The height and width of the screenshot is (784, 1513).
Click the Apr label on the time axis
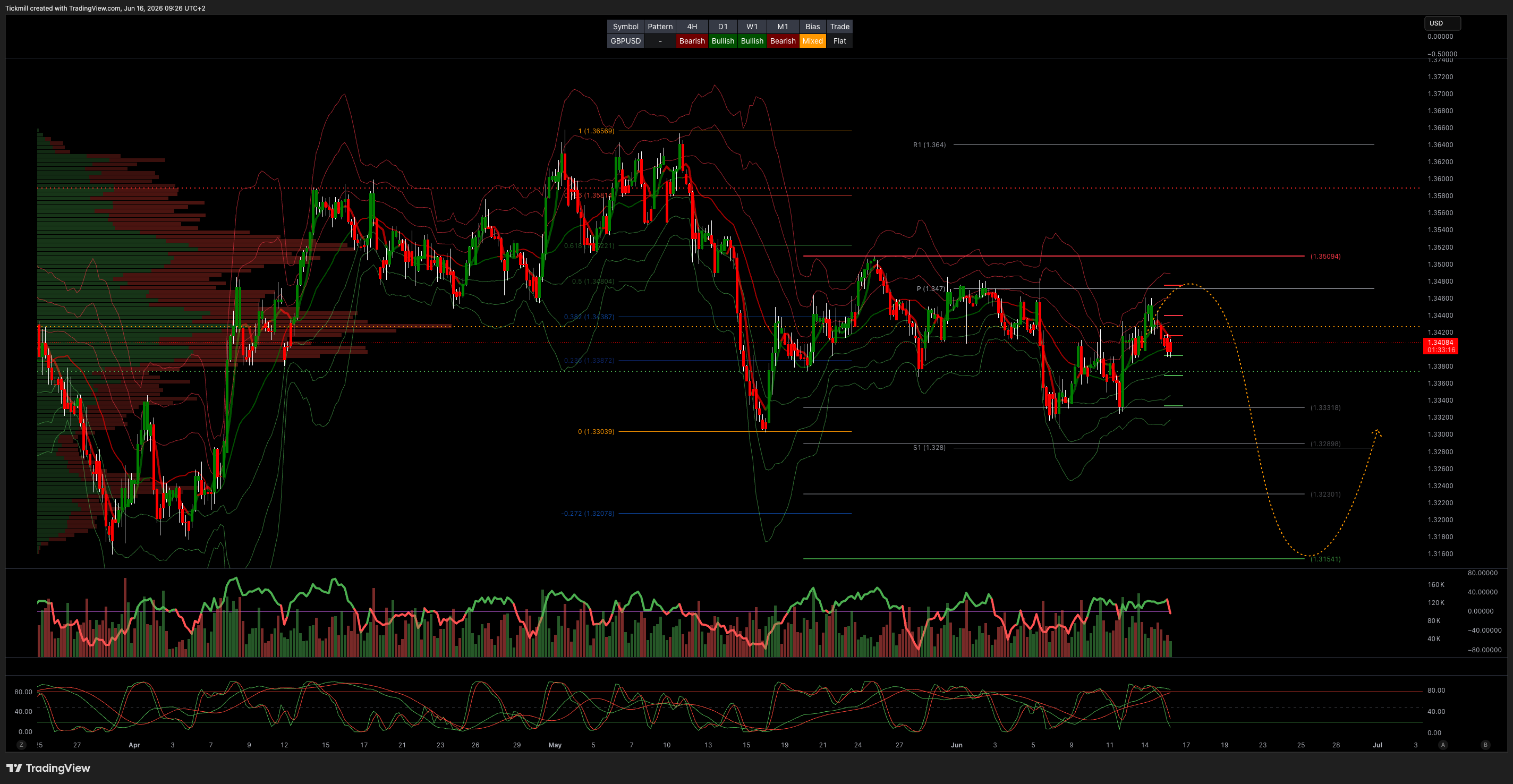pos(134,745)
